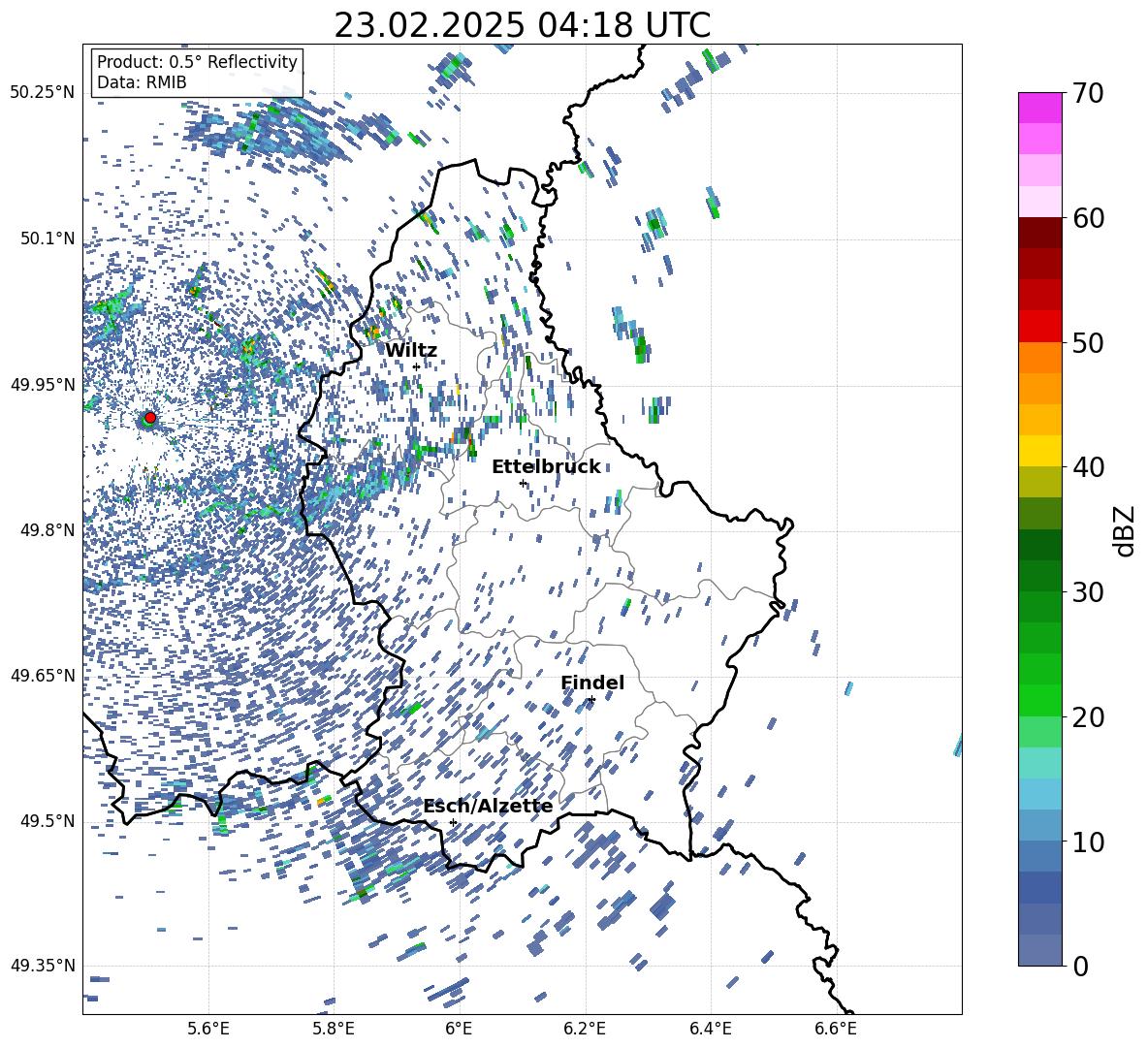Screen dimensions: 1148x1048
Task: Click the 40 dBZ colorbar tick label
Action: [1088, 467]
